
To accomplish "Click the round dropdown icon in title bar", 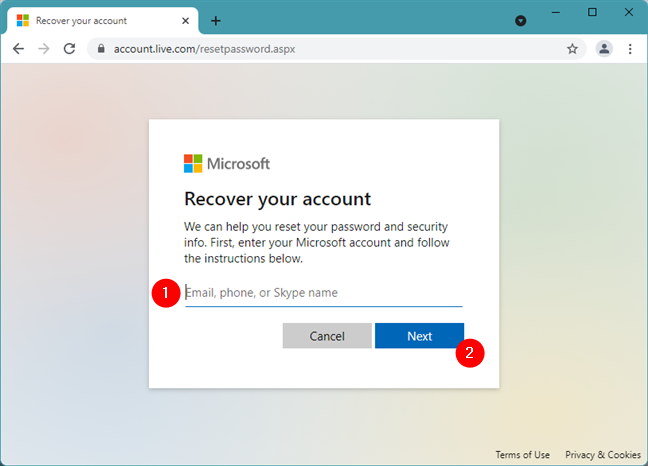I will (521, 21).
